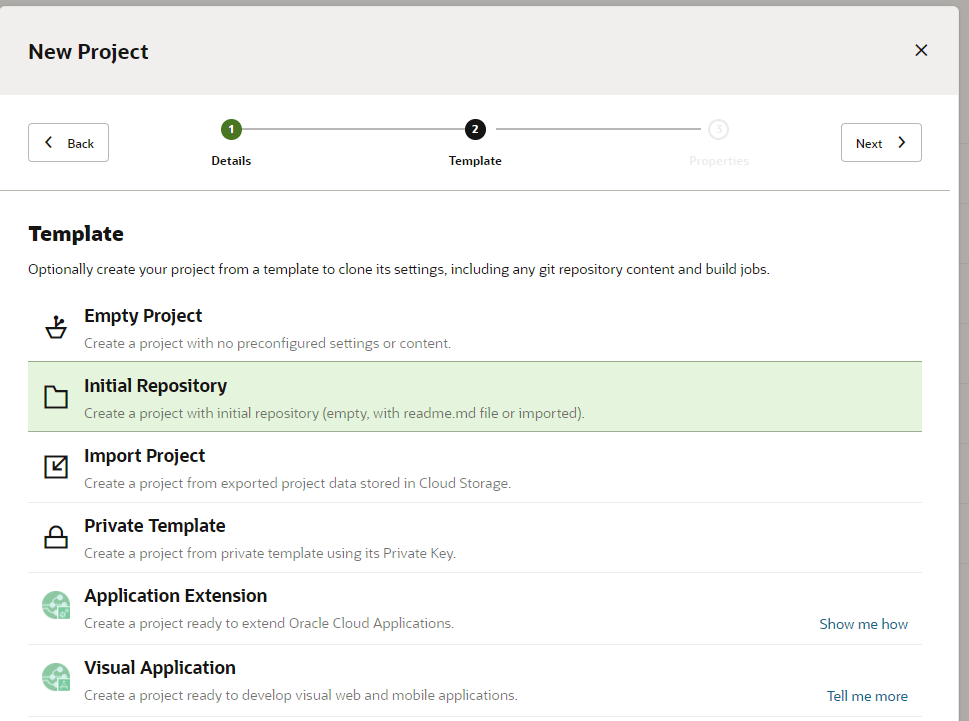The height and width of the screenshot is (721, 969).
Task: Select the Application Extension template title
Action: pyautogui.click(x=175, y=596)
